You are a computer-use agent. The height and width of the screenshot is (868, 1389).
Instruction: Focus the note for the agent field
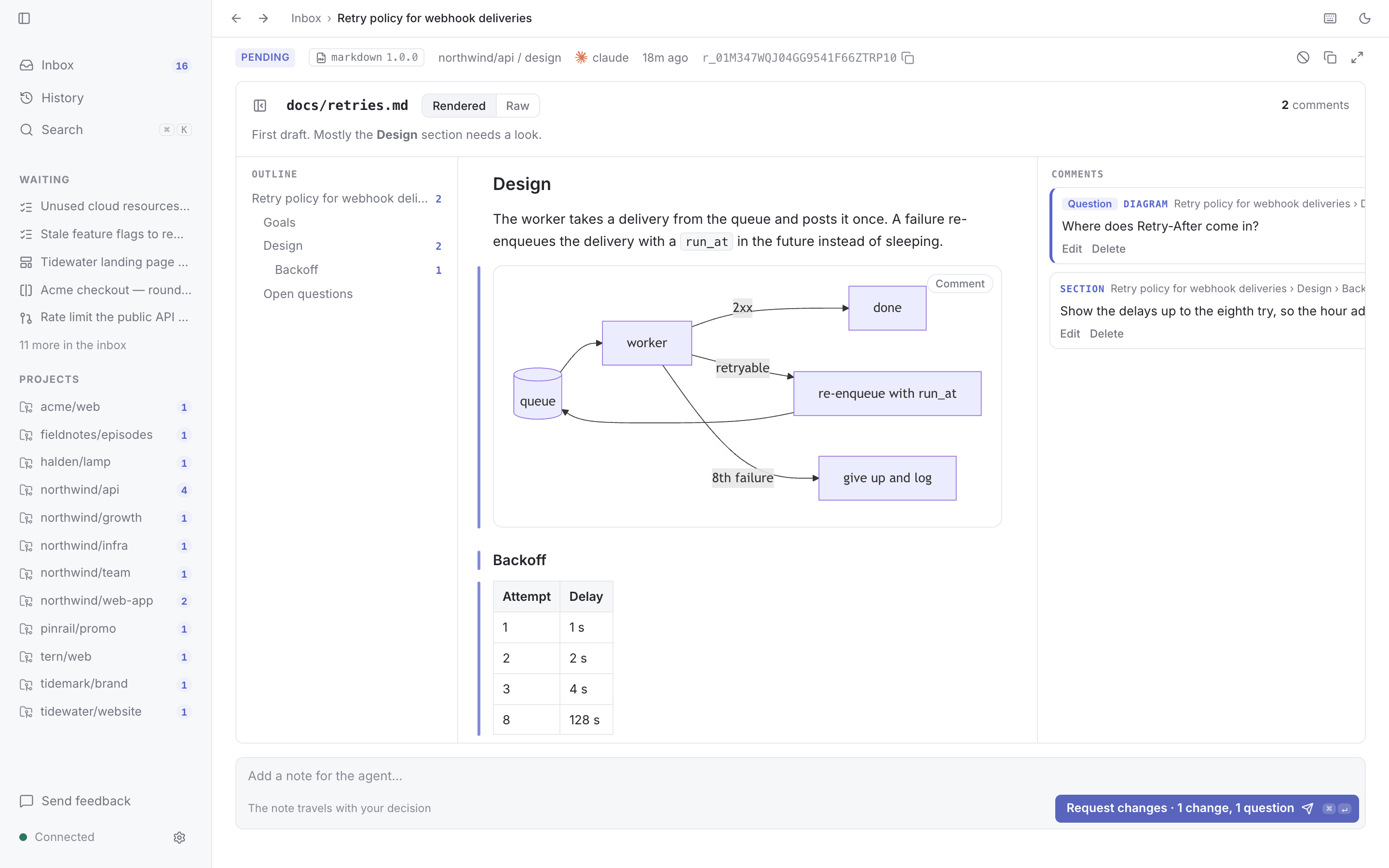click(800, 776)
